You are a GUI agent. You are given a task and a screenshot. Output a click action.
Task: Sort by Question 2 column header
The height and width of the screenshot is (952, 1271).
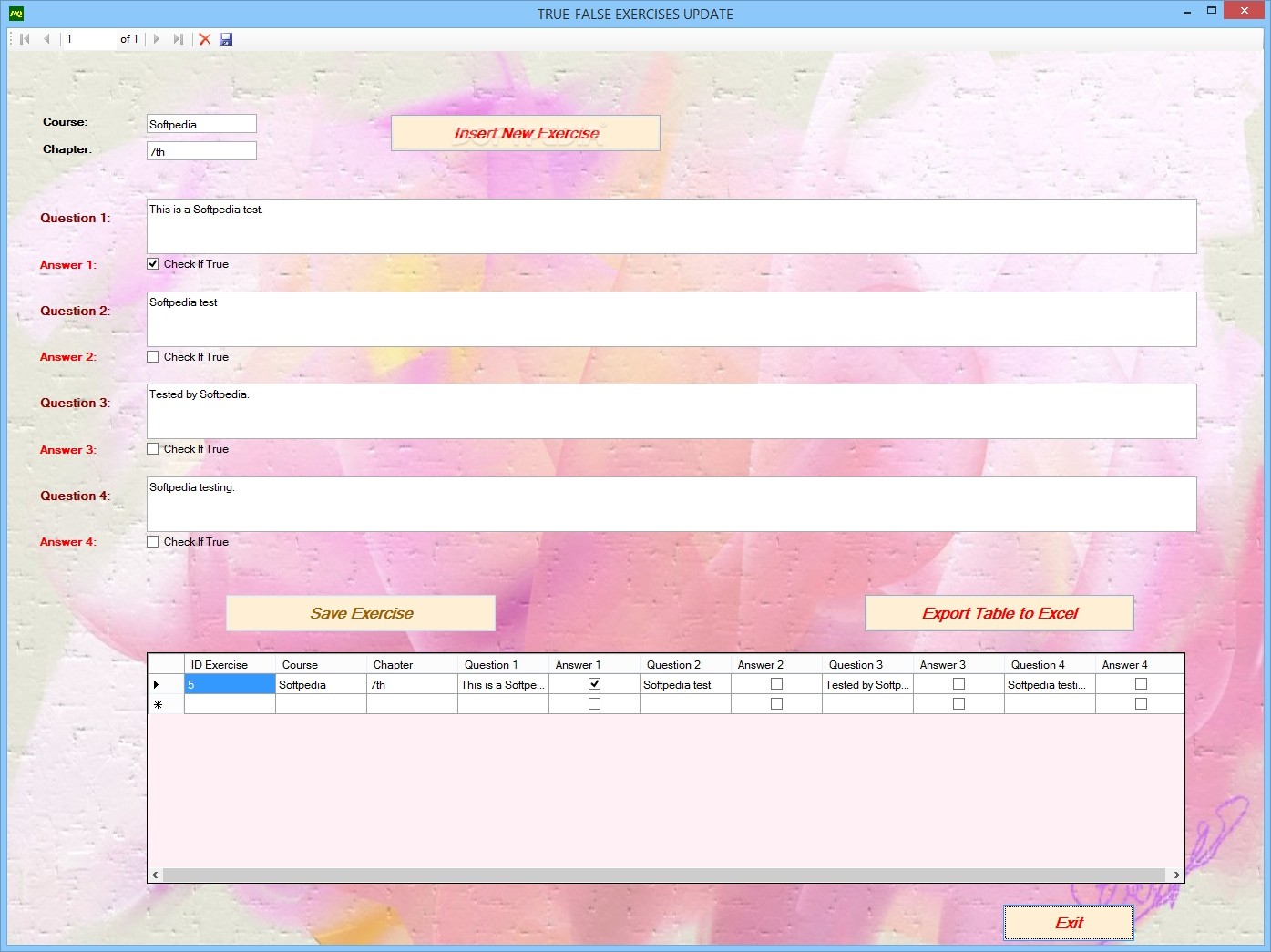(x=685, y=664)
